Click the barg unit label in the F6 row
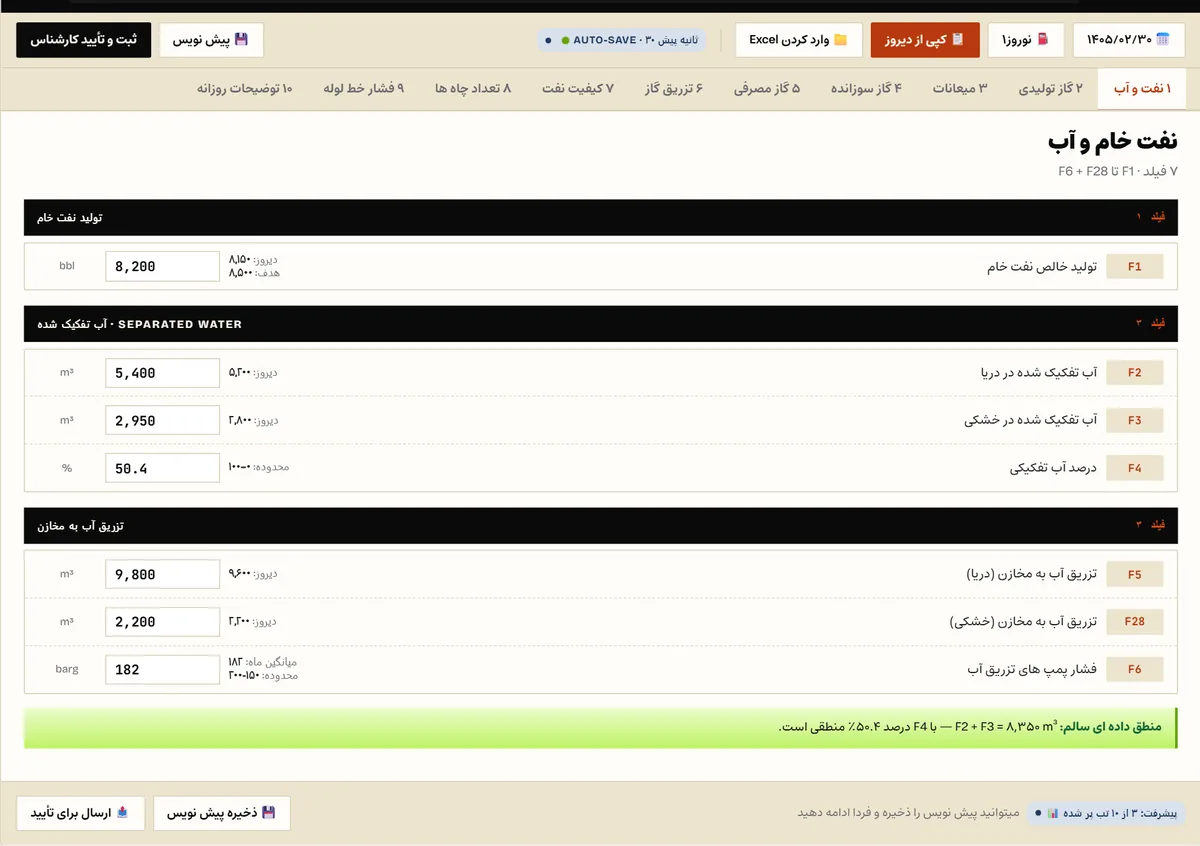Image resolution: width=1200 pixels, height=846 pixels. [67, 669]
